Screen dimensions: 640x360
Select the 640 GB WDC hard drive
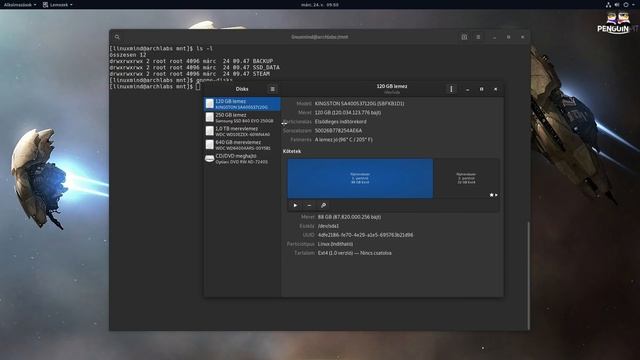242,144
